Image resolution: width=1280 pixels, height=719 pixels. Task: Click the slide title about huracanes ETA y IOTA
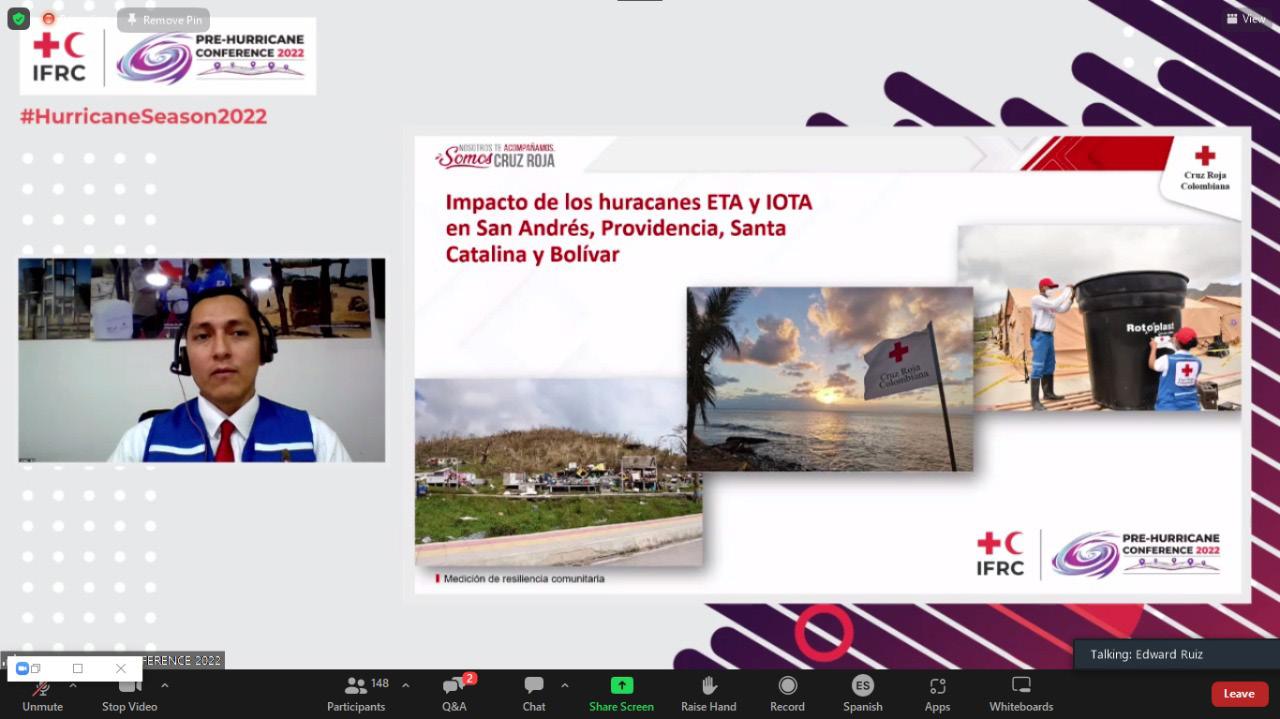629,228
